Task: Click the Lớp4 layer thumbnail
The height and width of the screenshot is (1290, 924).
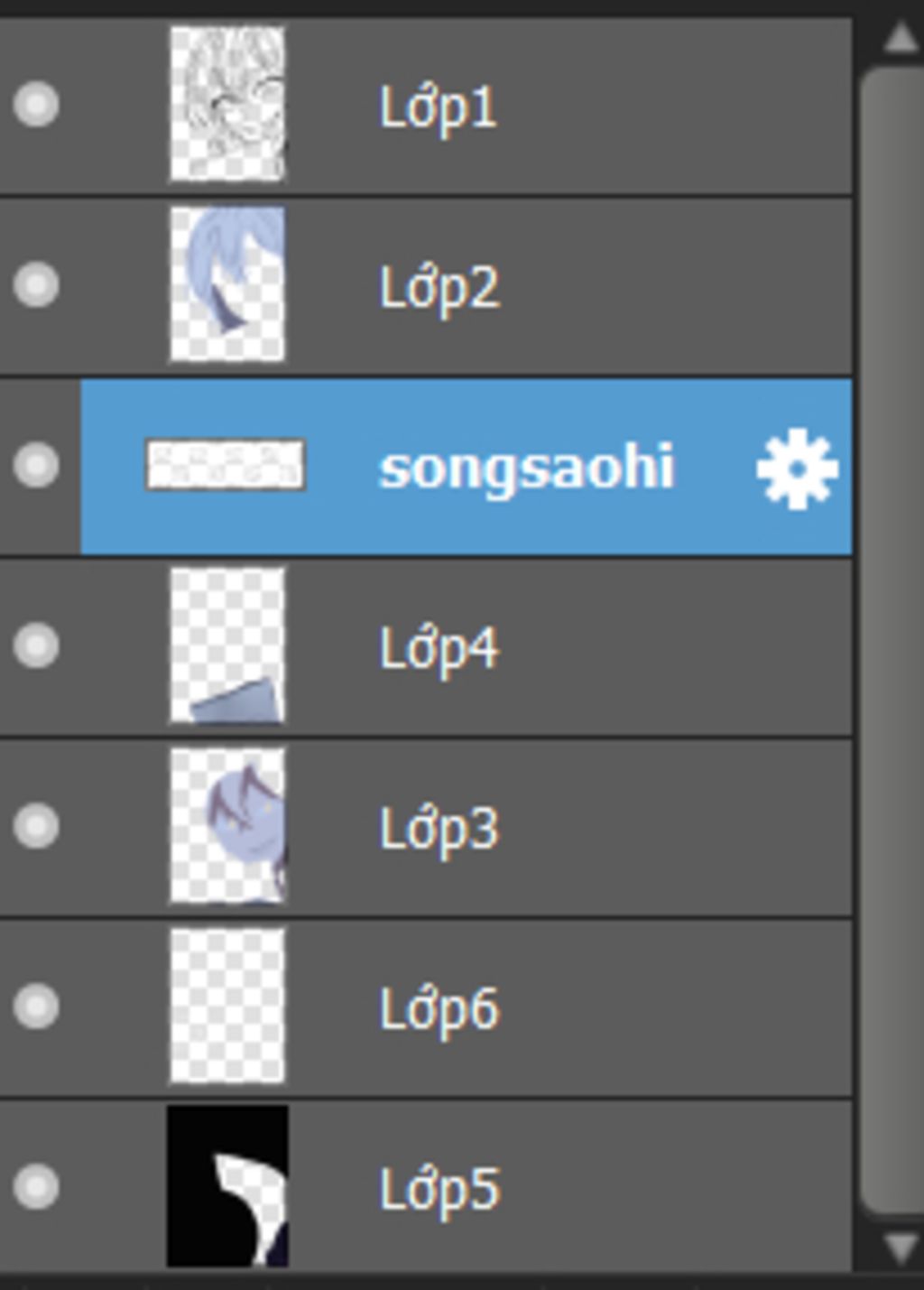Action: (x=227, y=645)
